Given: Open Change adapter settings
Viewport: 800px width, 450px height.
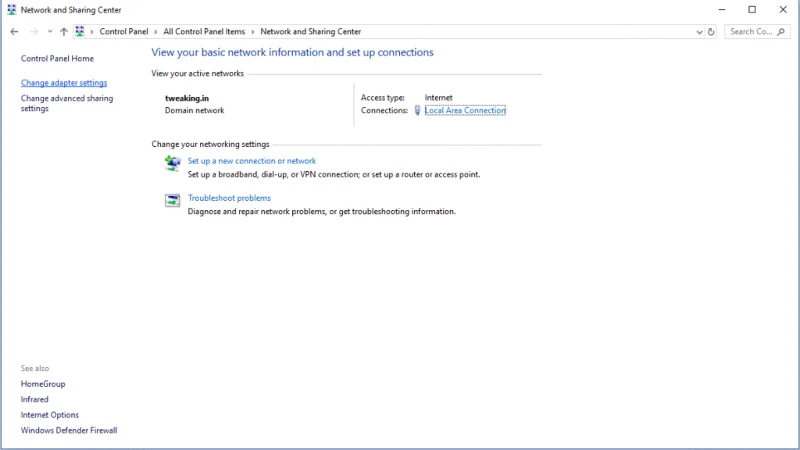Looking at the screenshot, I should tap(64, 83).
